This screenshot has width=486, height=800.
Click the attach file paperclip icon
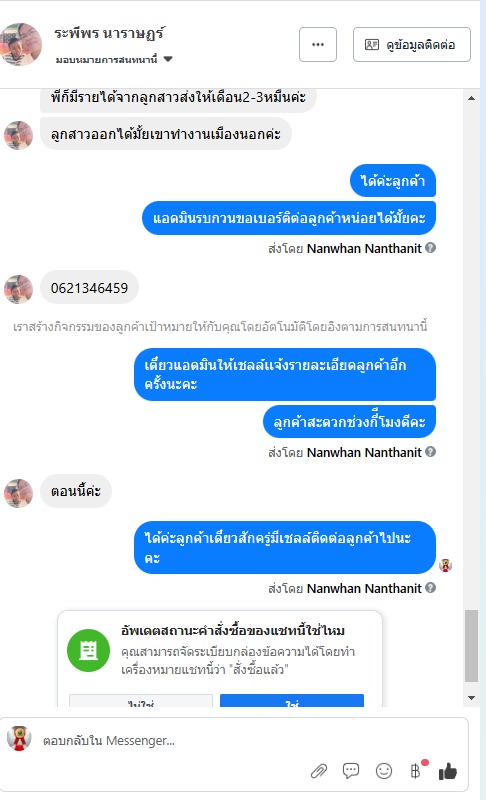click(319, 771)
